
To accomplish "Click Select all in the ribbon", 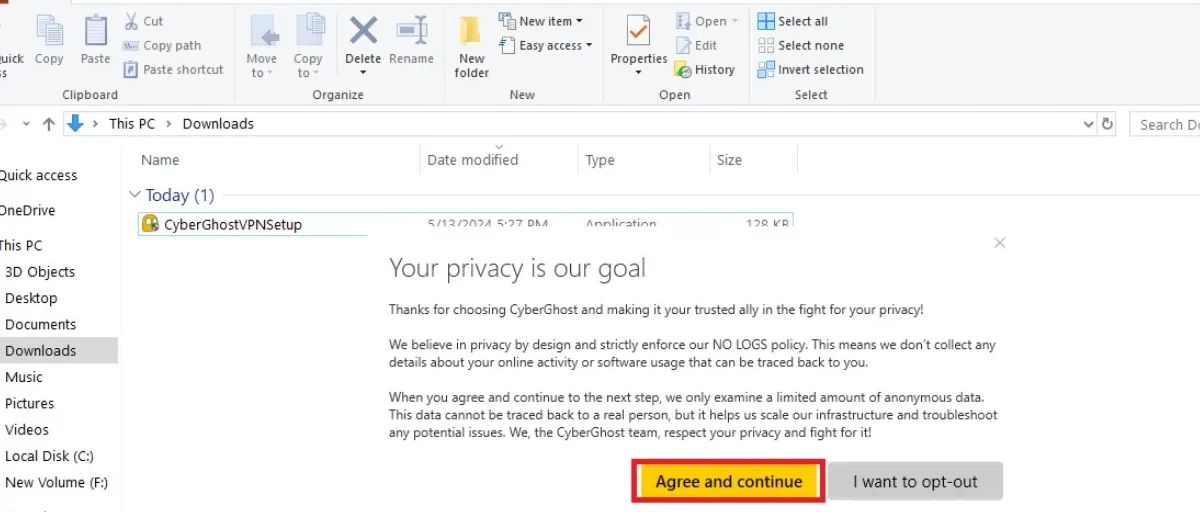I will [x=792, y=21].
